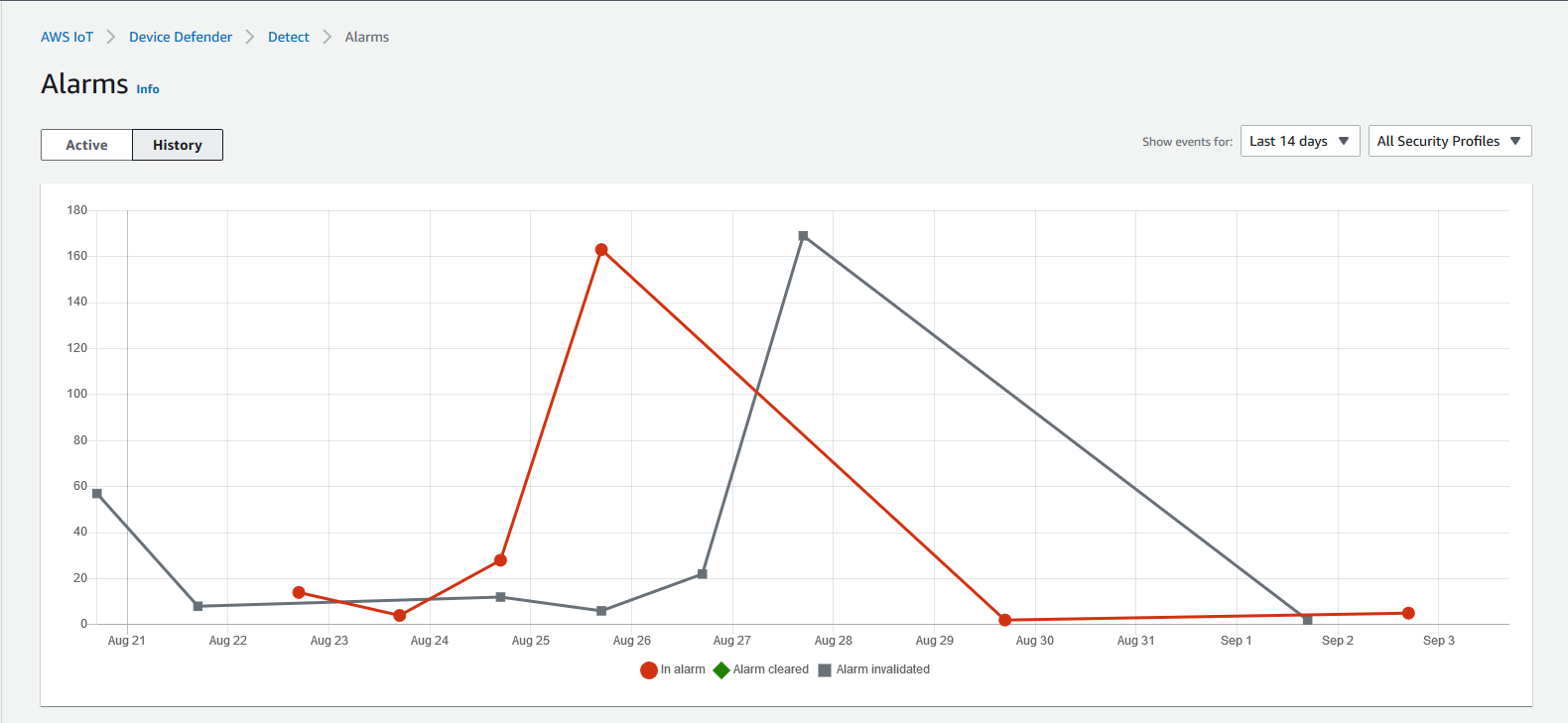Switch to the Active alarms view

coord(86,145)
